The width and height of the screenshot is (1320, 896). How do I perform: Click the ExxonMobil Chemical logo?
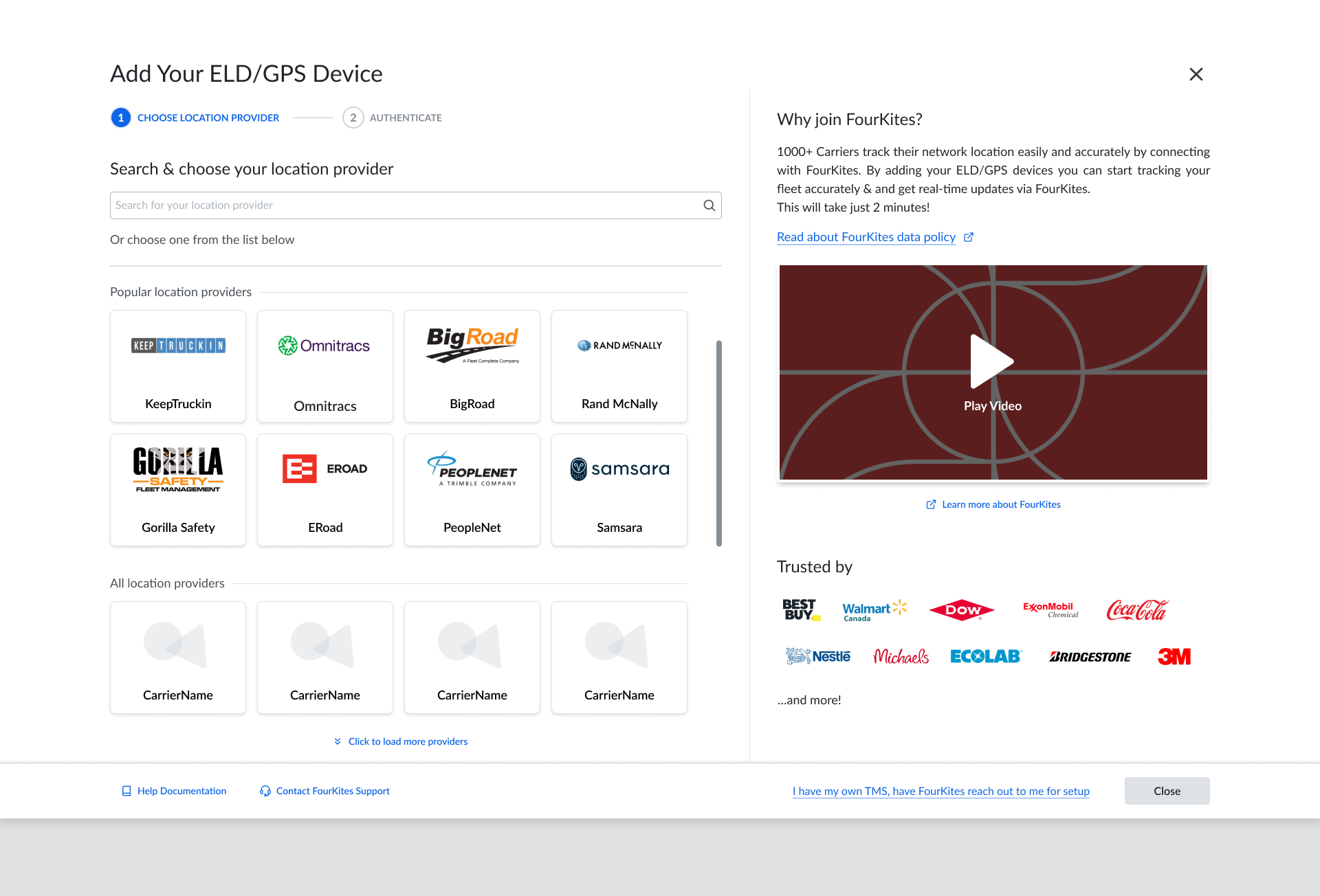click(1050, 609)
